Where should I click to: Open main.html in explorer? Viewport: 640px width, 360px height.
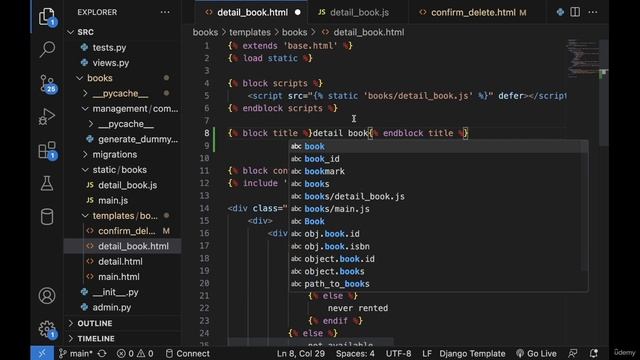click(x=118, y=277)
